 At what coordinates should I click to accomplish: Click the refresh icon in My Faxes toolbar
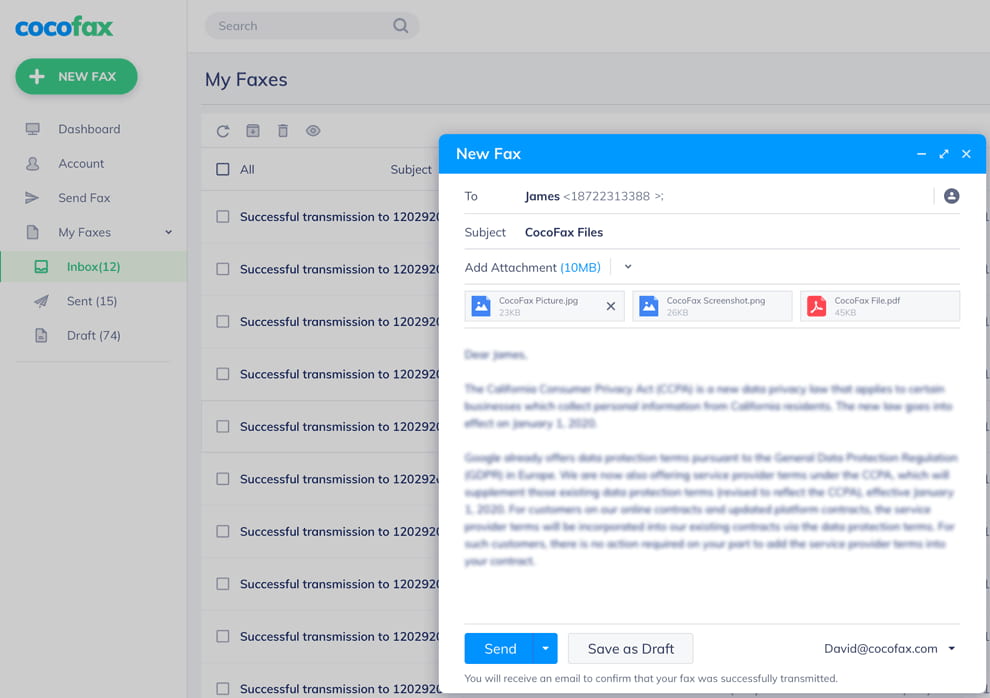[223, 131]
